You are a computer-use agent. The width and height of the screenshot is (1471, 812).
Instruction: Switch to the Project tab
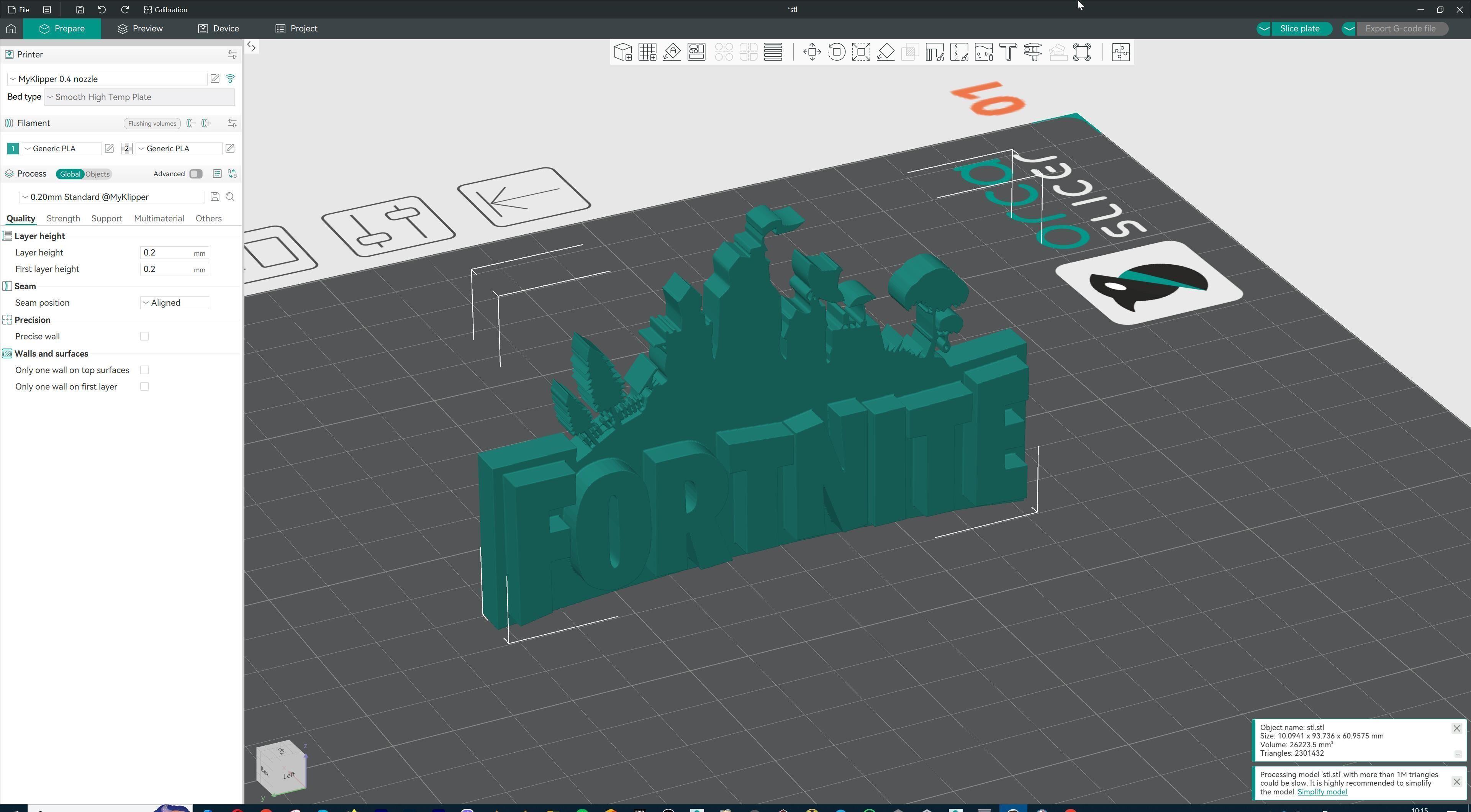coord(296,29)
